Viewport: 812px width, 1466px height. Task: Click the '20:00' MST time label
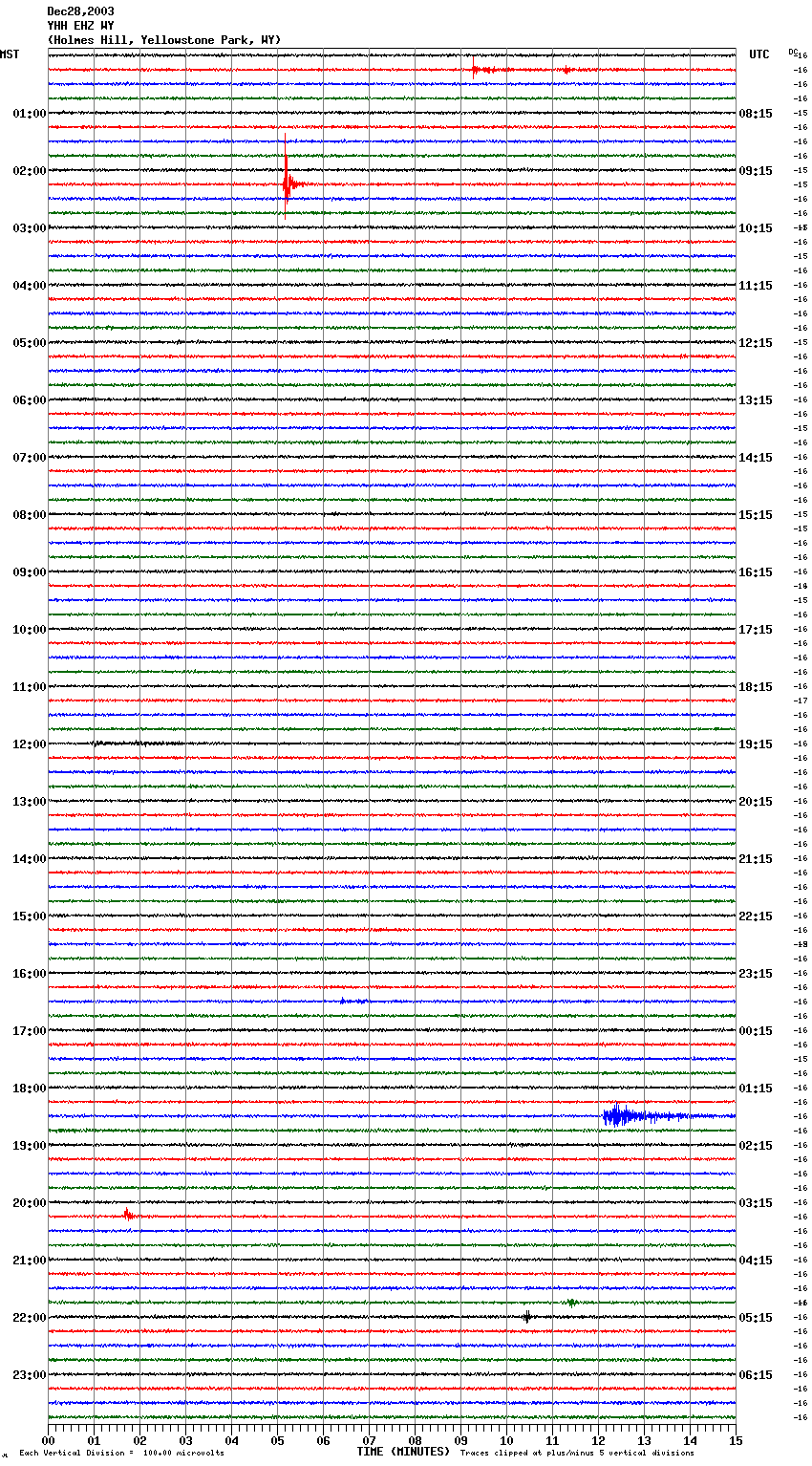[x=30, y=1203]
